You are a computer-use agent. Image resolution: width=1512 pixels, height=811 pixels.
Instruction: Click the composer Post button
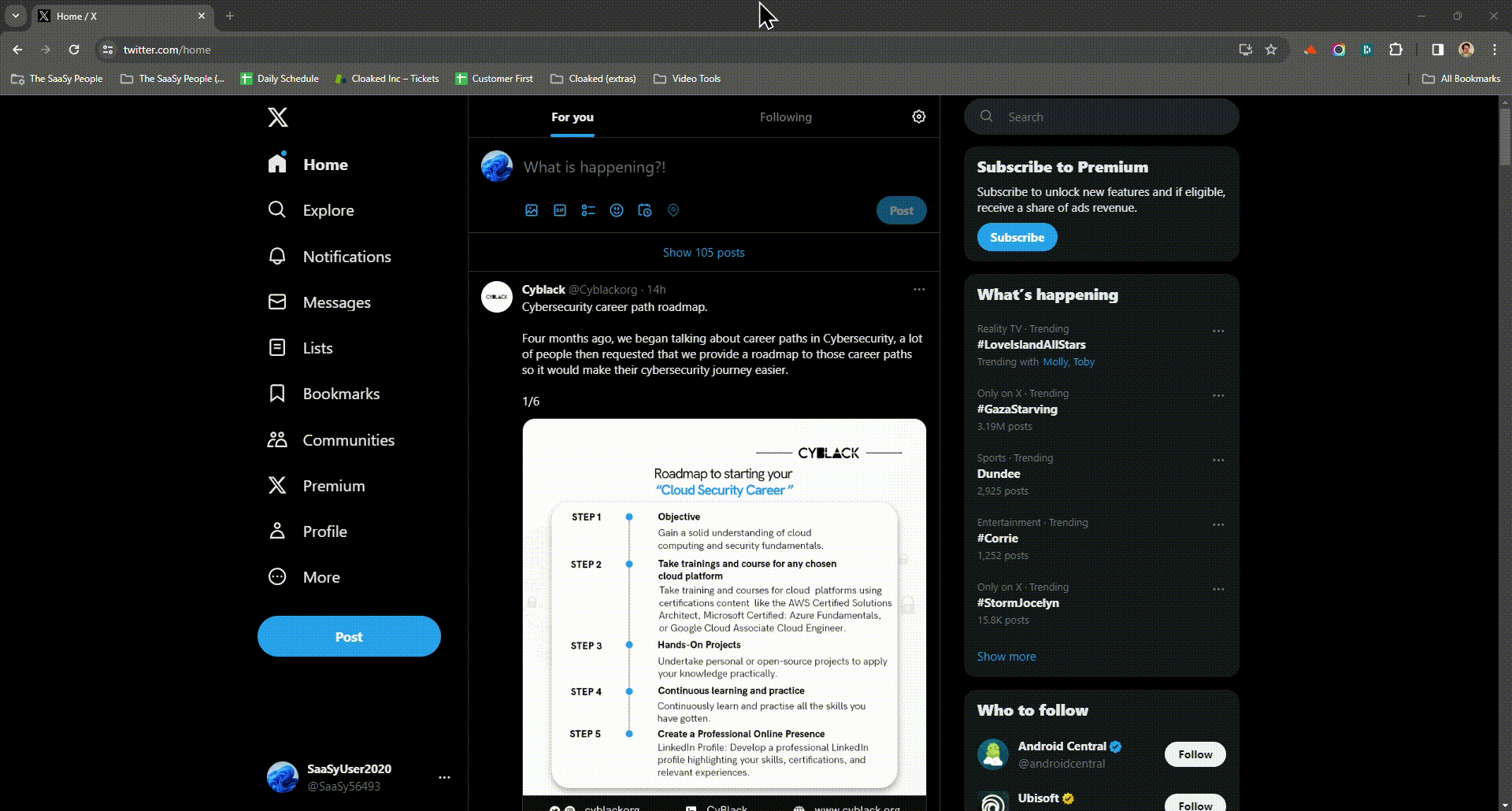901,210
